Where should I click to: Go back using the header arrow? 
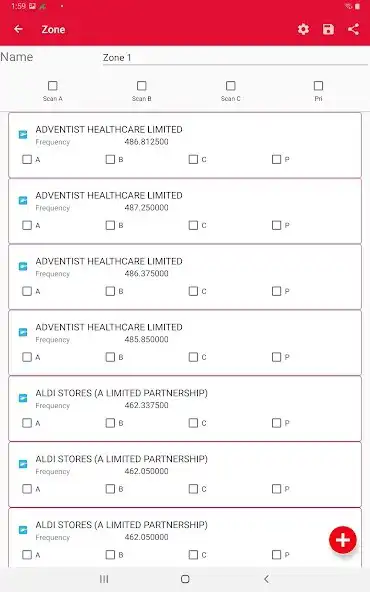click(x=18, y=29)
